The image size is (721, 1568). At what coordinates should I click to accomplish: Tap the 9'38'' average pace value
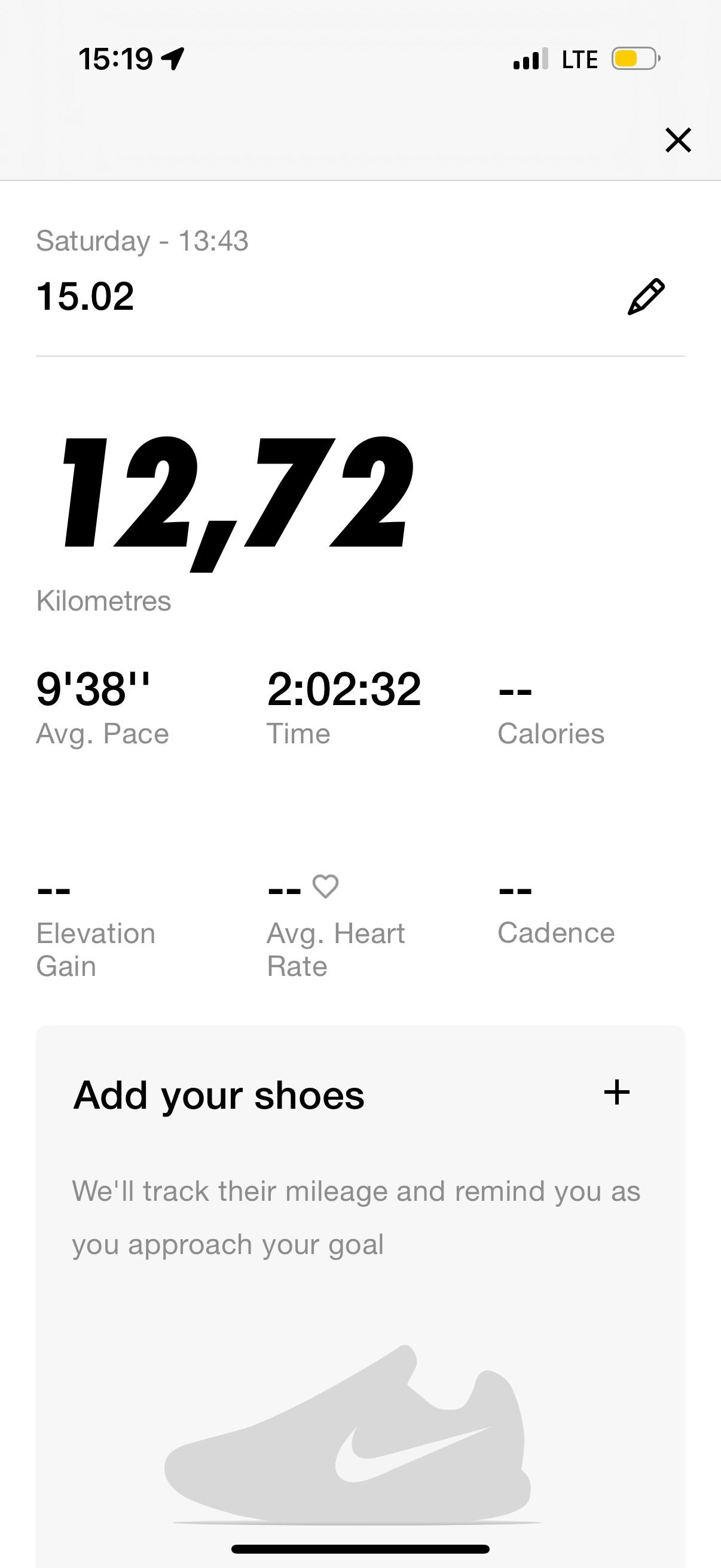point(94,689)
